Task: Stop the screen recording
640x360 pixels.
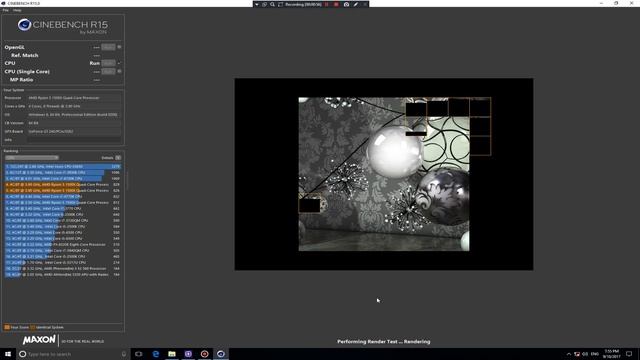Action: click(x=336, y=4)
